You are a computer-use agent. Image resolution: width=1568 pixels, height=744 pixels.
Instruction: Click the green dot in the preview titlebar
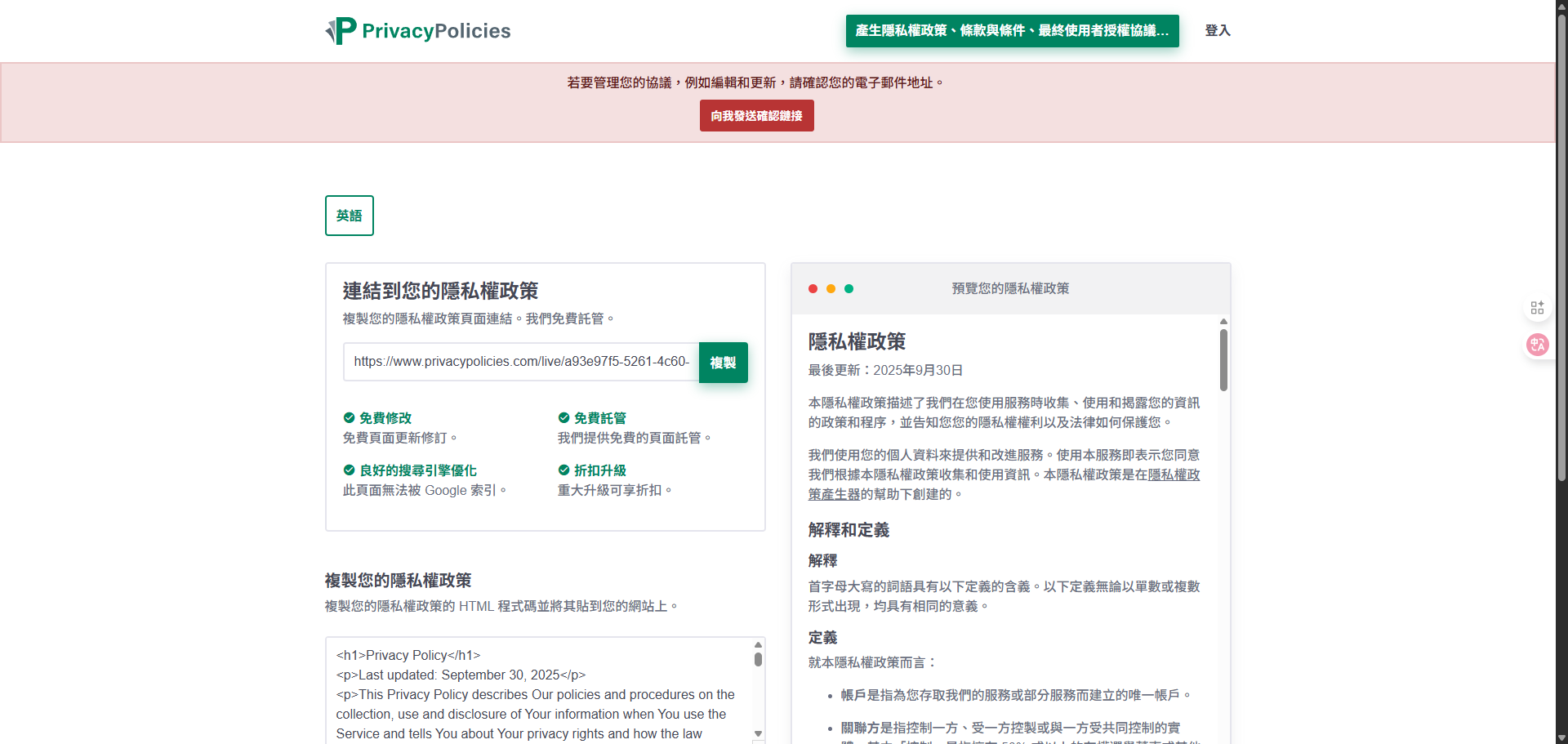click(x=849, y=288)
